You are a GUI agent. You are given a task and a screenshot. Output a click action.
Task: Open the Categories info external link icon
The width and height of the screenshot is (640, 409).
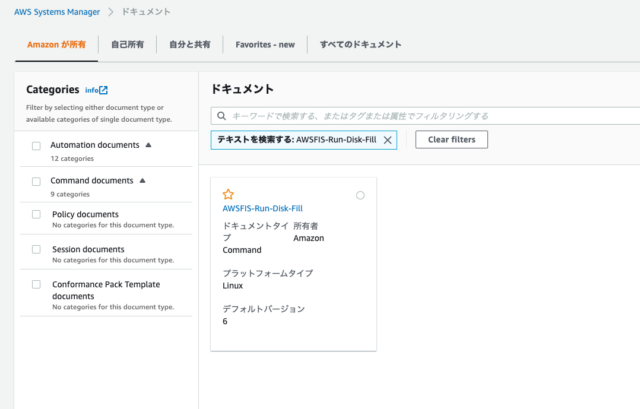[103, 90]
